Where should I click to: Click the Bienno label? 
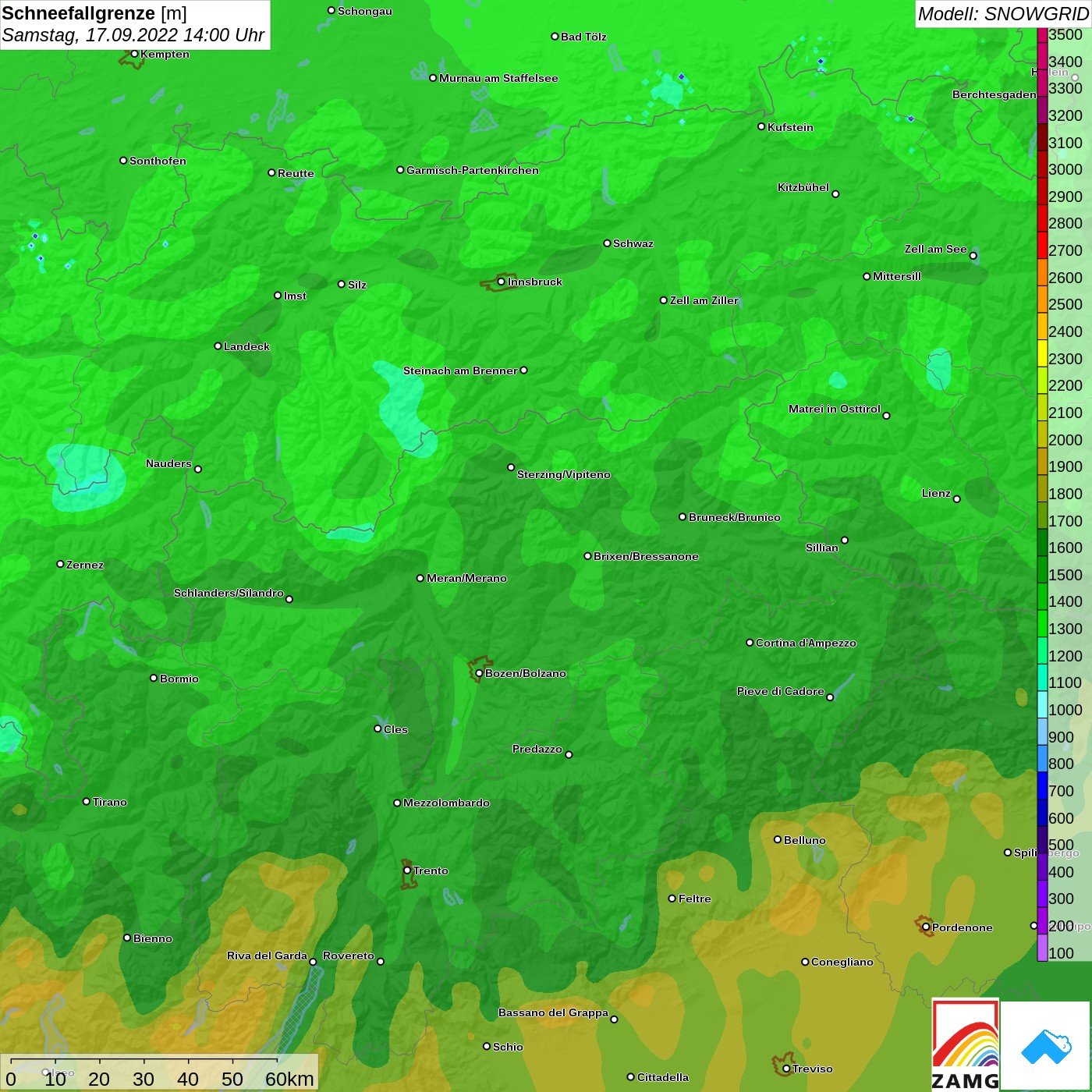(153, 938)
